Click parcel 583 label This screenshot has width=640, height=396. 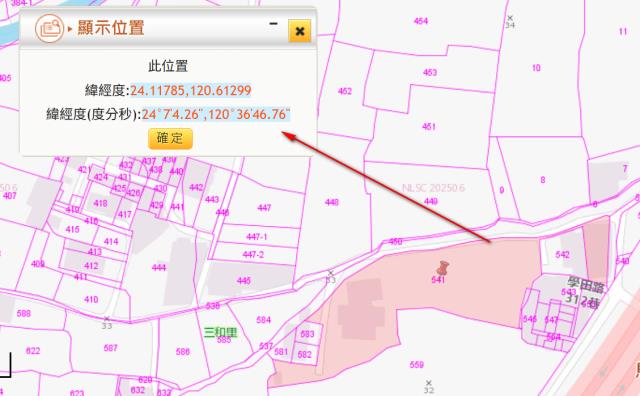point(307,334)
